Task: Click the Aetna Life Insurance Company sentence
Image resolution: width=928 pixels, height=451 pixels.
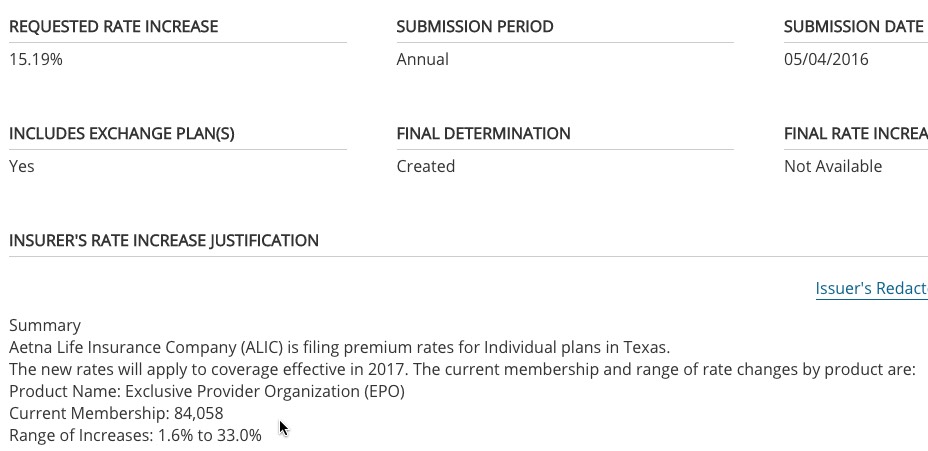Action: (x=339, y=348)
